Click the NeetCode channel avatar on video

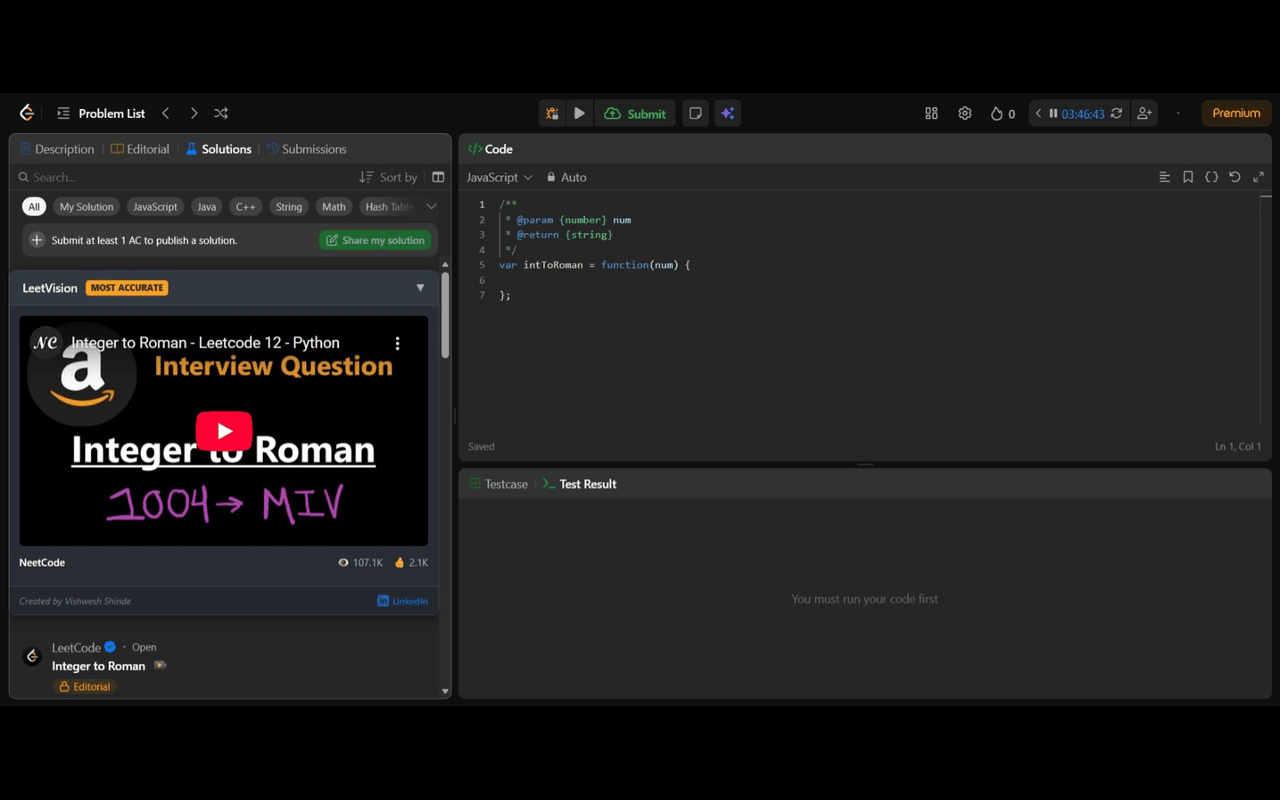(x=46, y=343)
